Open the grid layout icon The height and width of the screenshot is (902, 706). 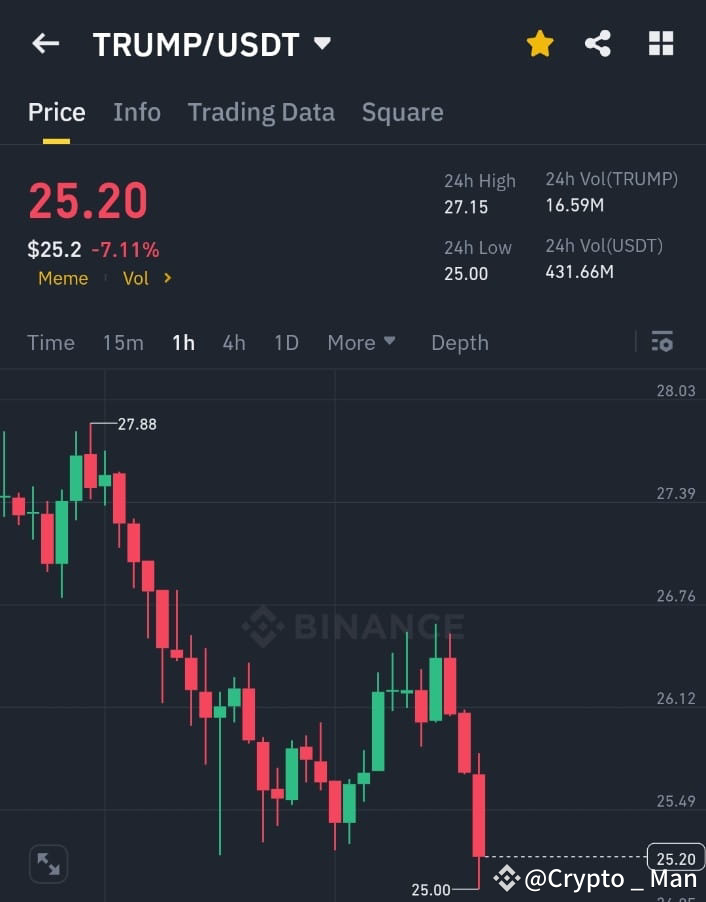pos(660,43)
